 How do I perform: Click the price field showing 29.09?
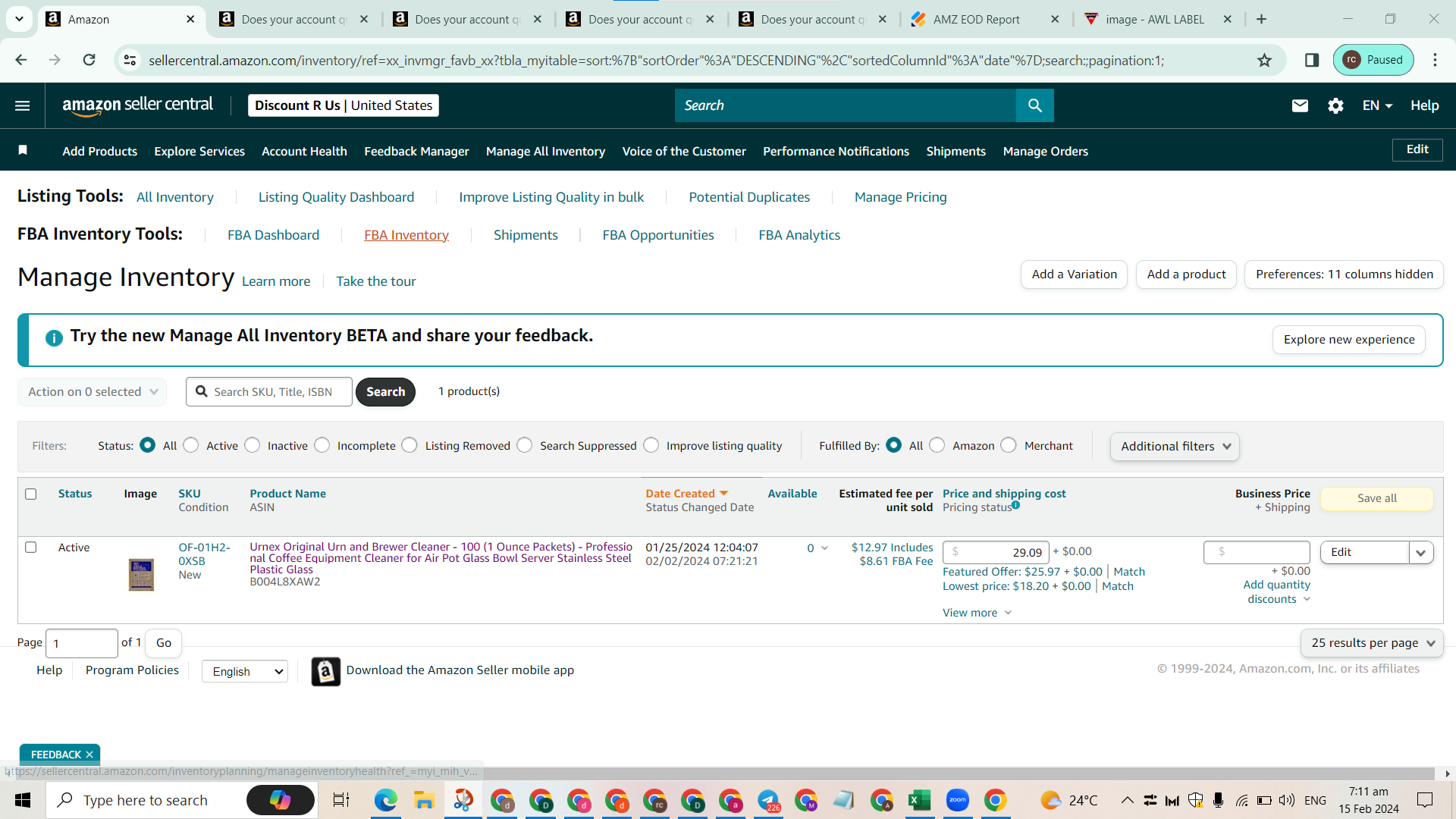coord(996,552)
